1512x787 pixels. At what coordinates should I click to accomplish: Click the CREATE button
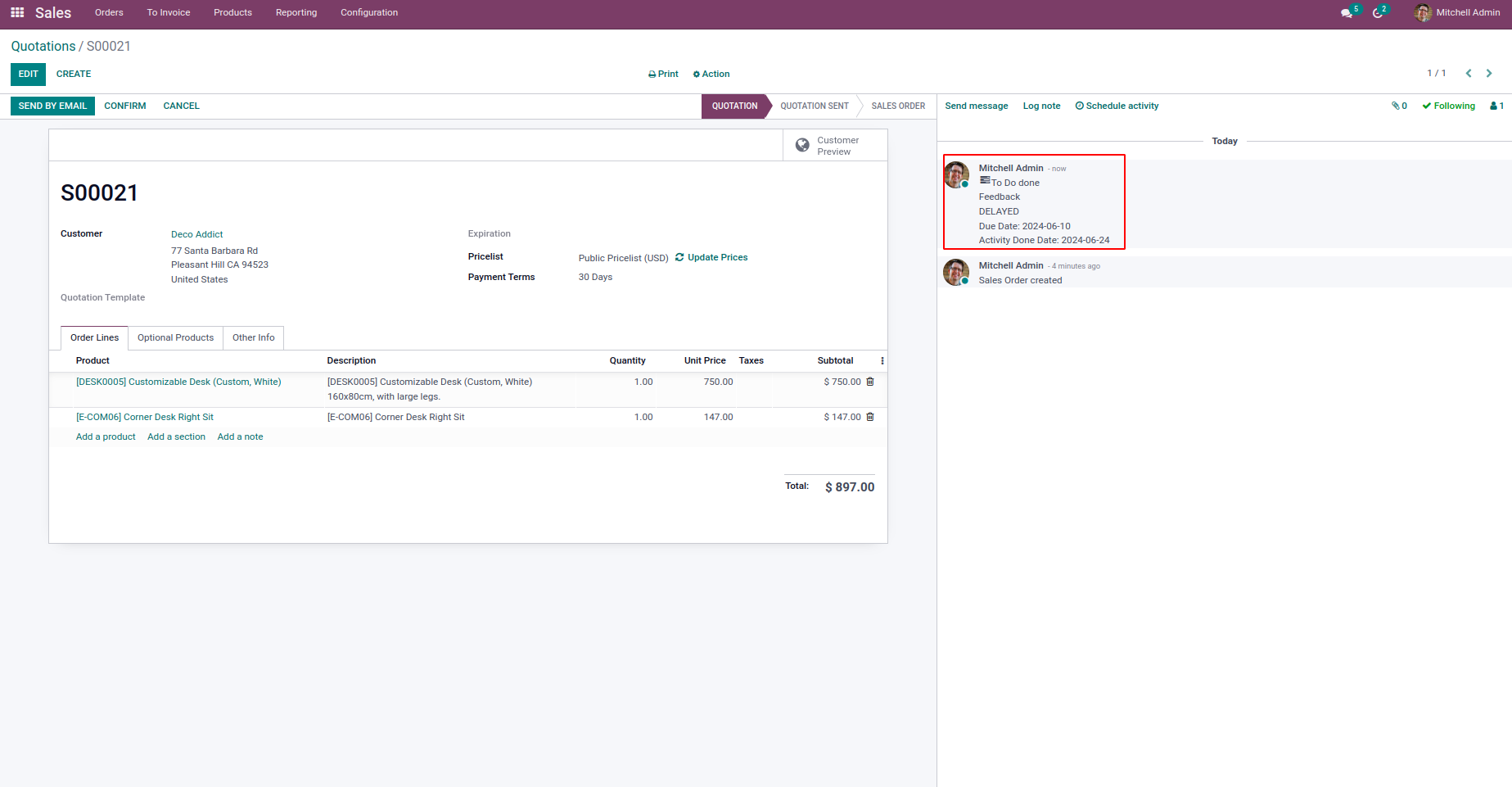pos(74,74)
